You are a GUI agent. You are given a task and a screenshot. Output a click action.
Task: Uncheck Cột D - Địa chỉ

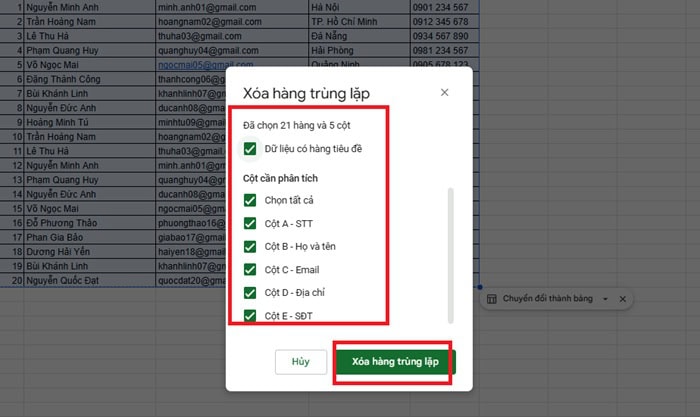pos(250,293)
